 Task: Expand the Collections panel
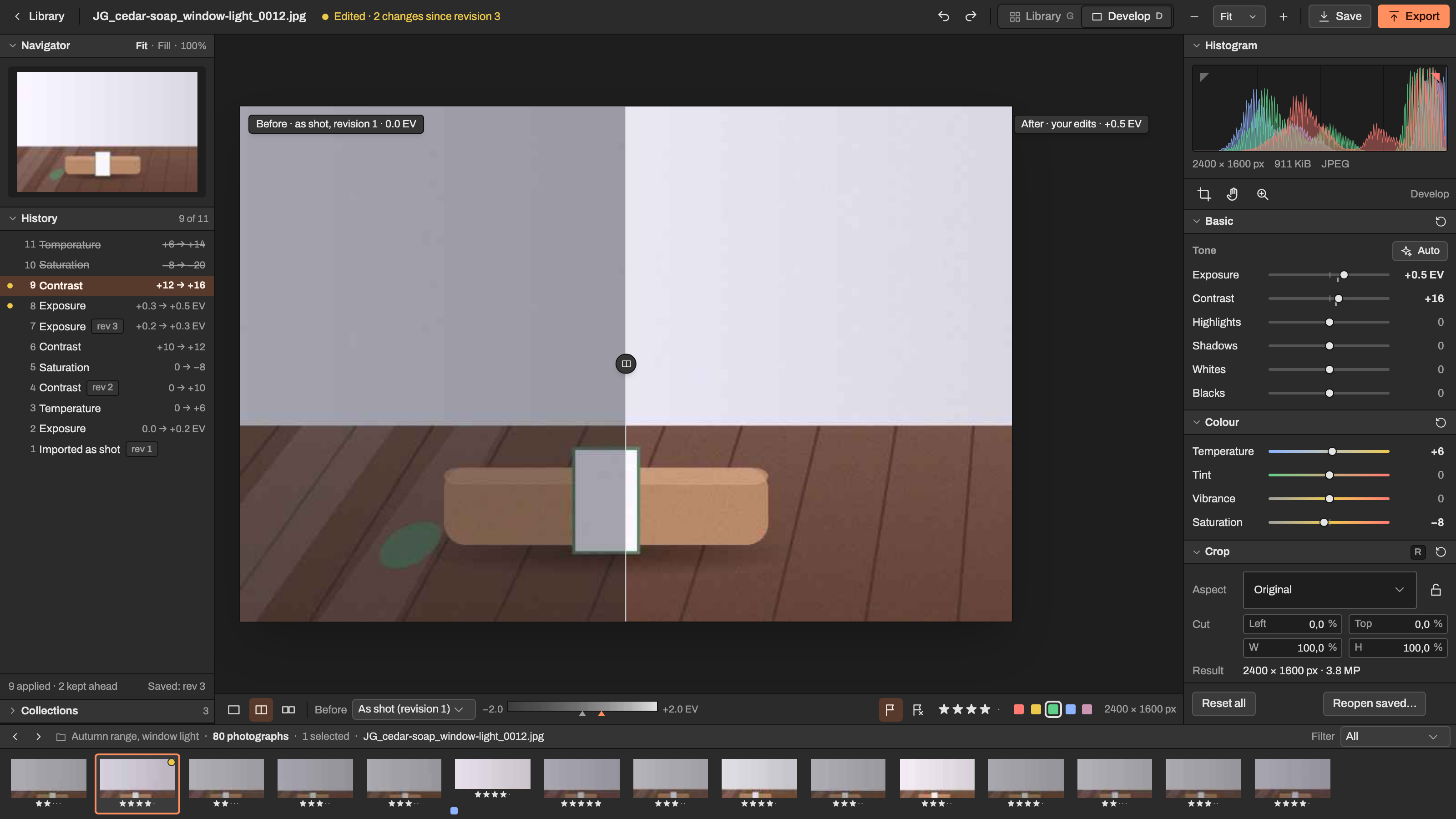[x=107, y=710]
